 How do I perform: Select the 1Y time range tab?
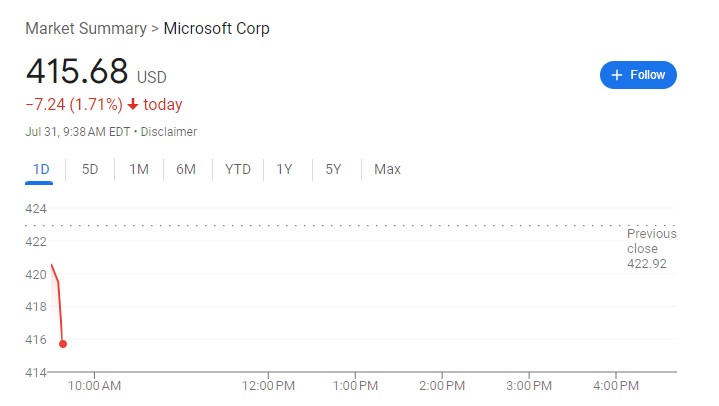click(x=284, y=169)
